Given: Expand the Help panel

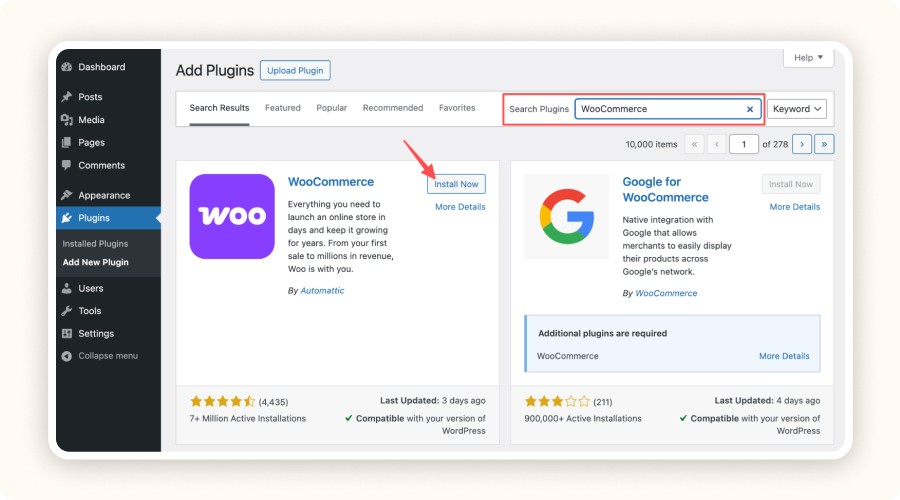Looking at the screenshot, I should click(x=808, y=57).
